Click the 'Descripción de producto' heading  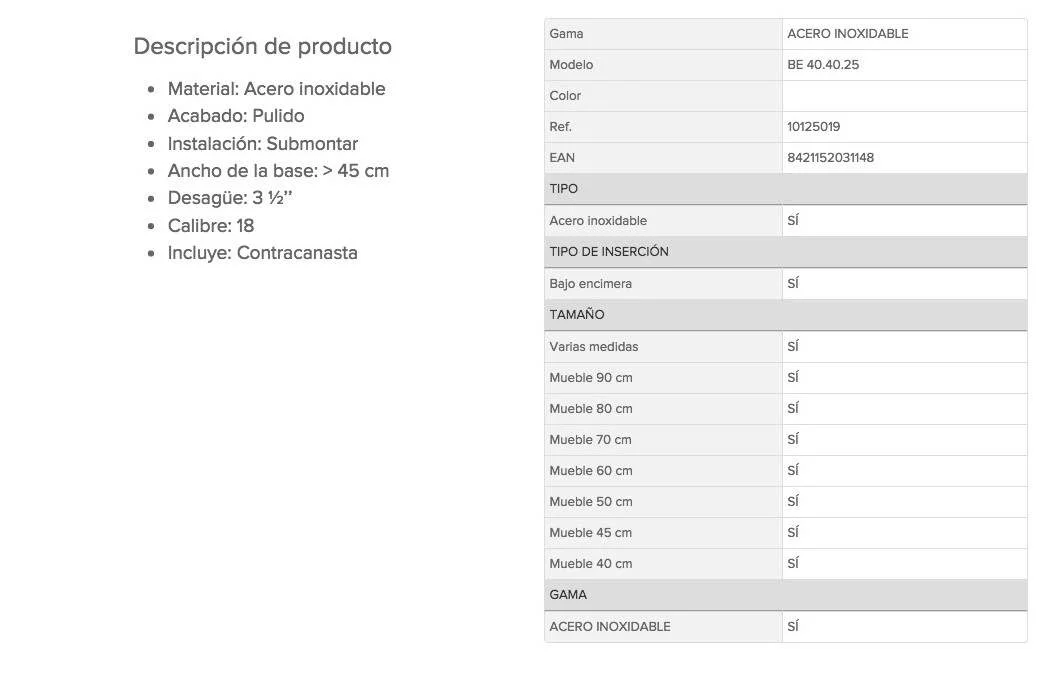pyautogui.click(x=262, y=46)
